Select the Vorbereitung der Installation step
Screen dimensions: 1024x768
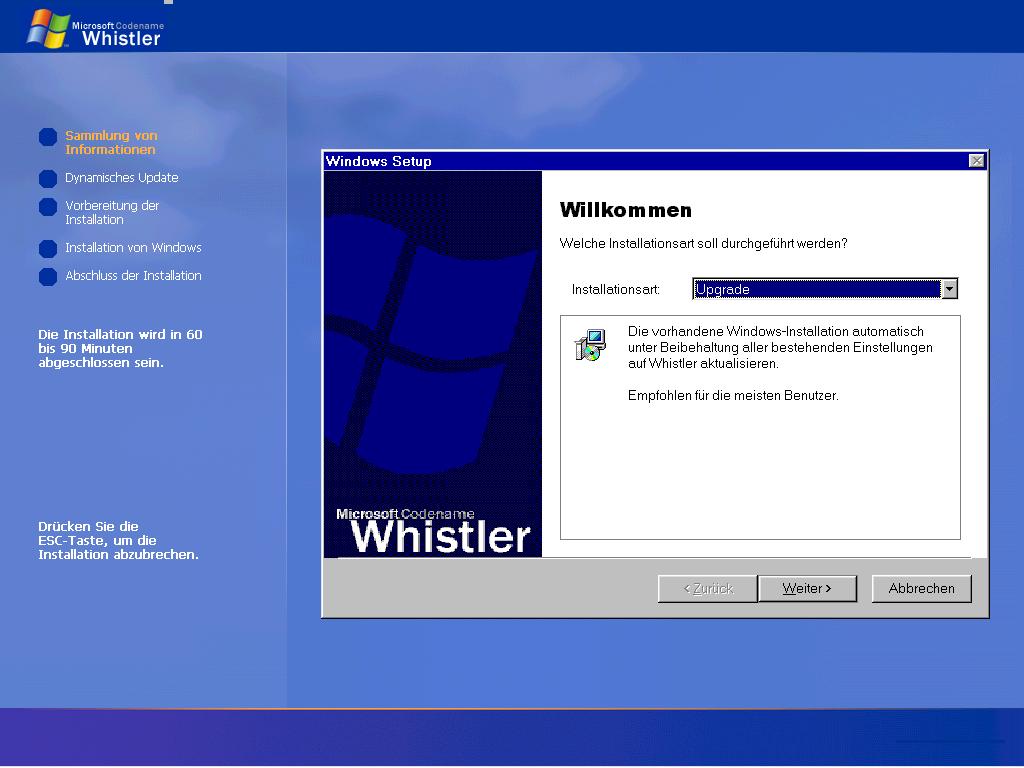tap(112, 212)
